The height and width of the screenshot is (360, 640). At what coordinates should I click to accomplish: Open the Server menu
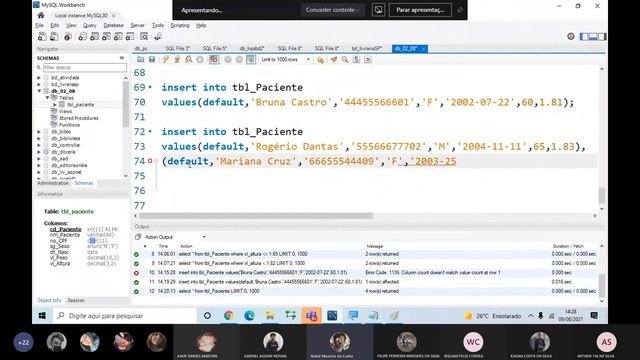tap(138, 25)
